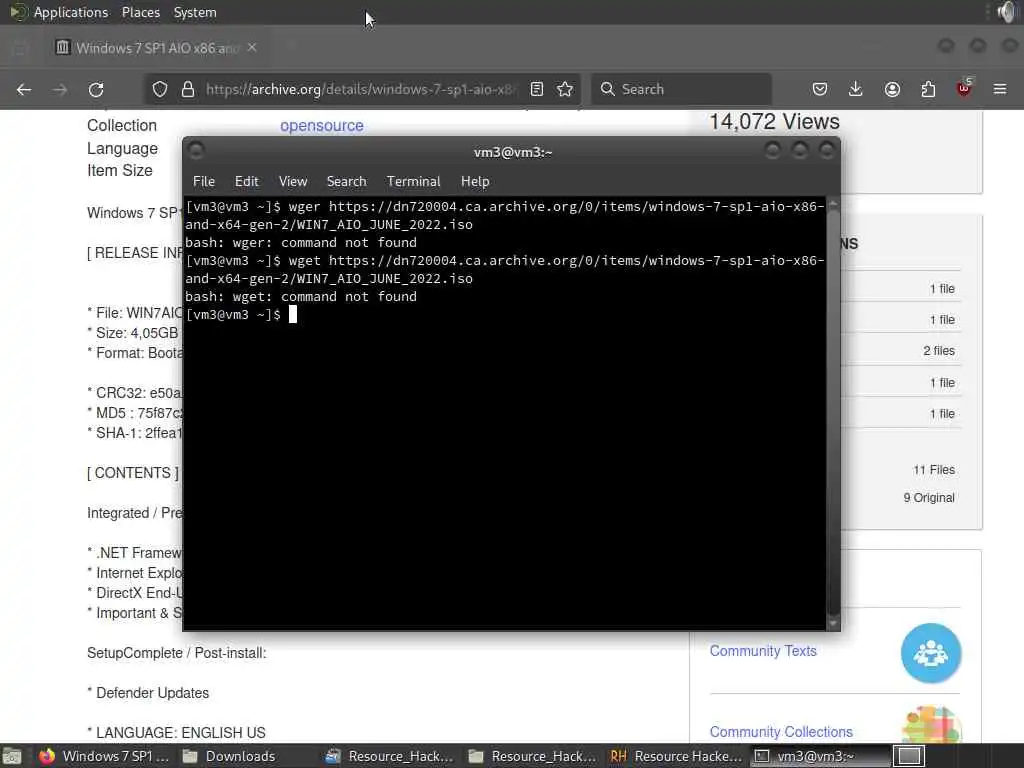This screenshot has height=768, width=1024.
Task: View site security padlock info
Action: point(188,89)
